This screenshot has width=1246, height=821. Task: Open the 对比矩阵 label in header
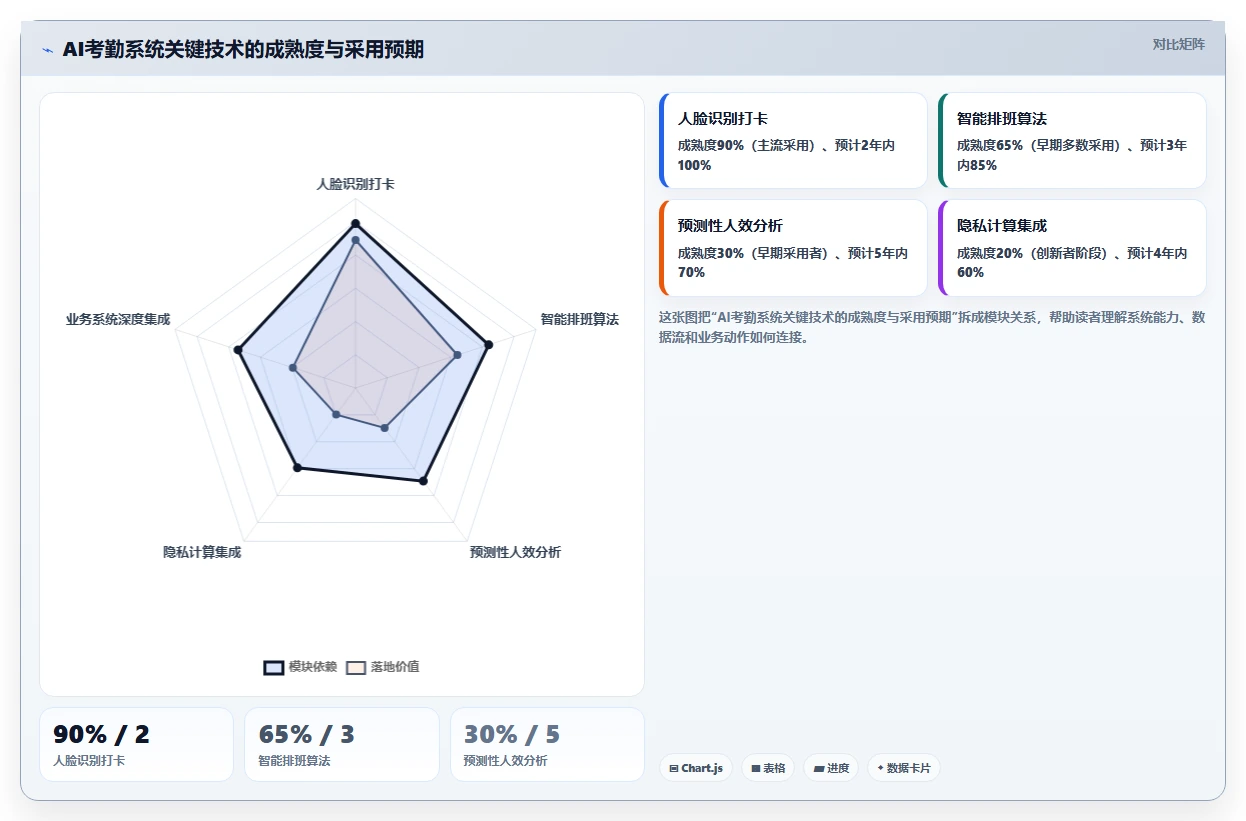point(1178,44)
